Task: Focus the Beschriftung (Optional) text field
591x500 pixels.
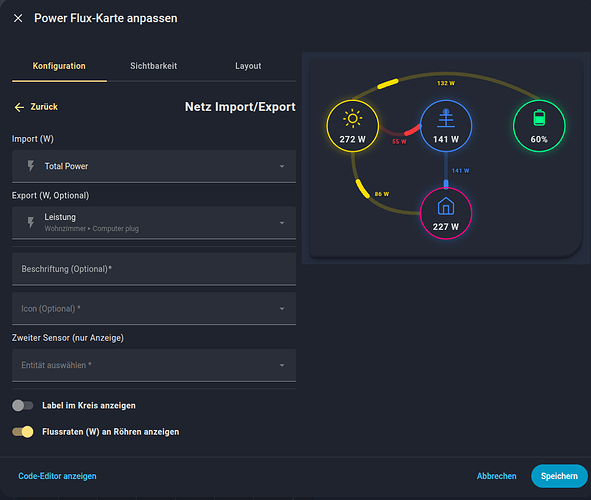Action: (154, 269)
